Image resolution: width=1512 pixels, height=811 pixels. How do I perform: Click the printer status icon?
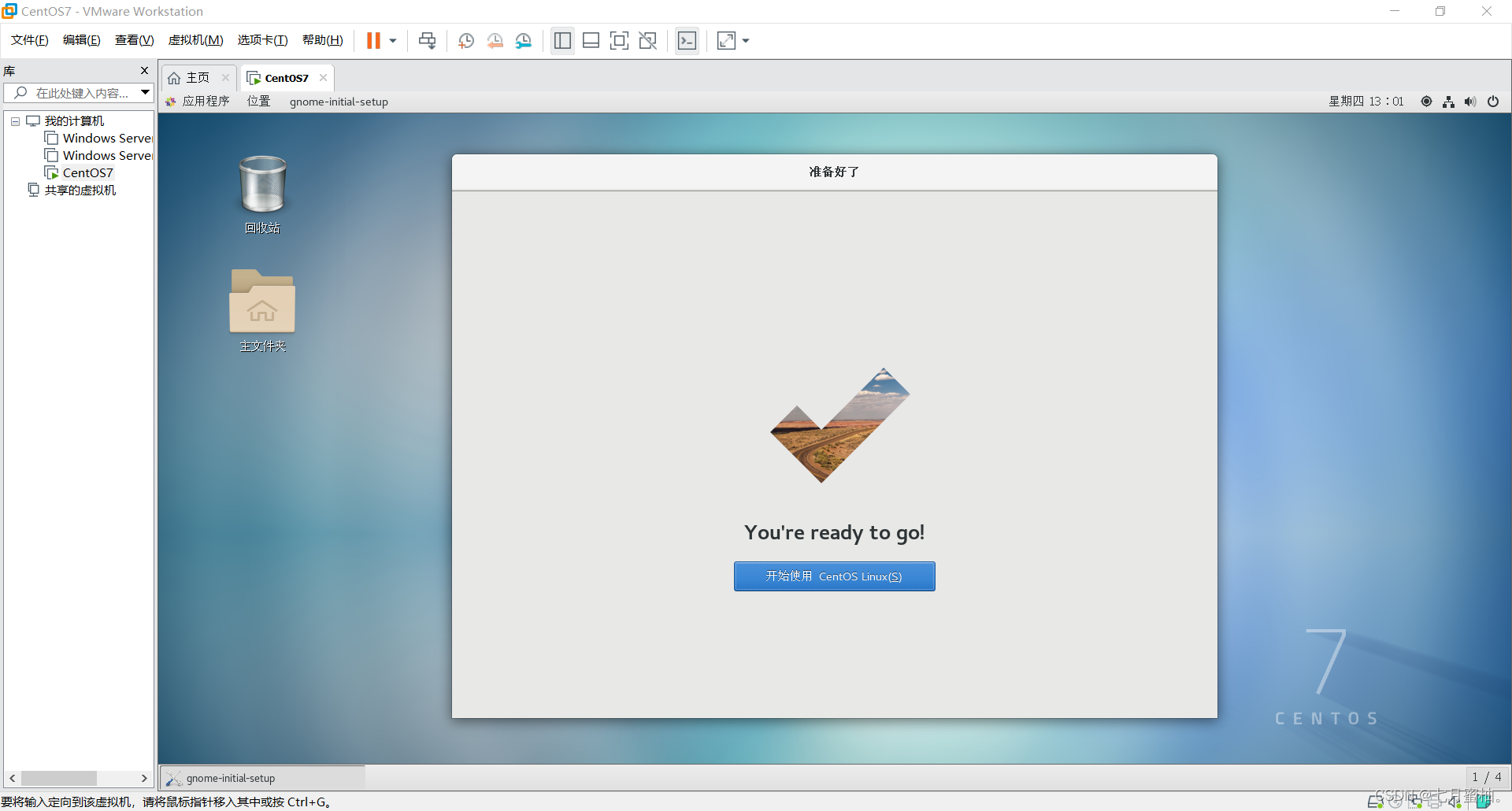point(1435,802)
